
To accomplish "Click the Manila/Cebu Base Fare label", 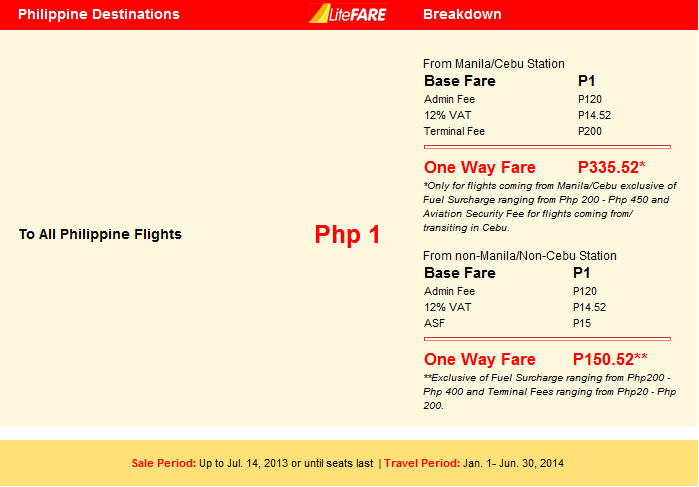I will (x=460, y=81).
